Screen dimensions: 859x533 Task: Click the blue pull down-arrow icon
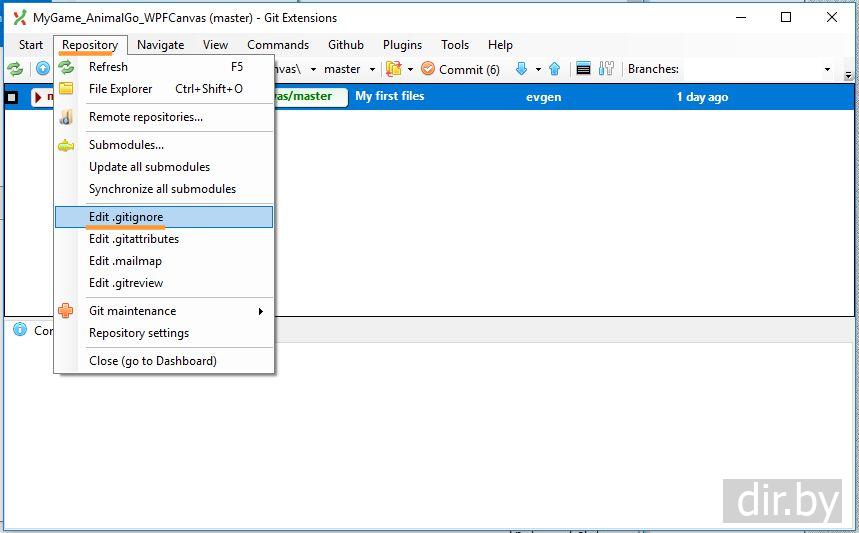(521, 69)
